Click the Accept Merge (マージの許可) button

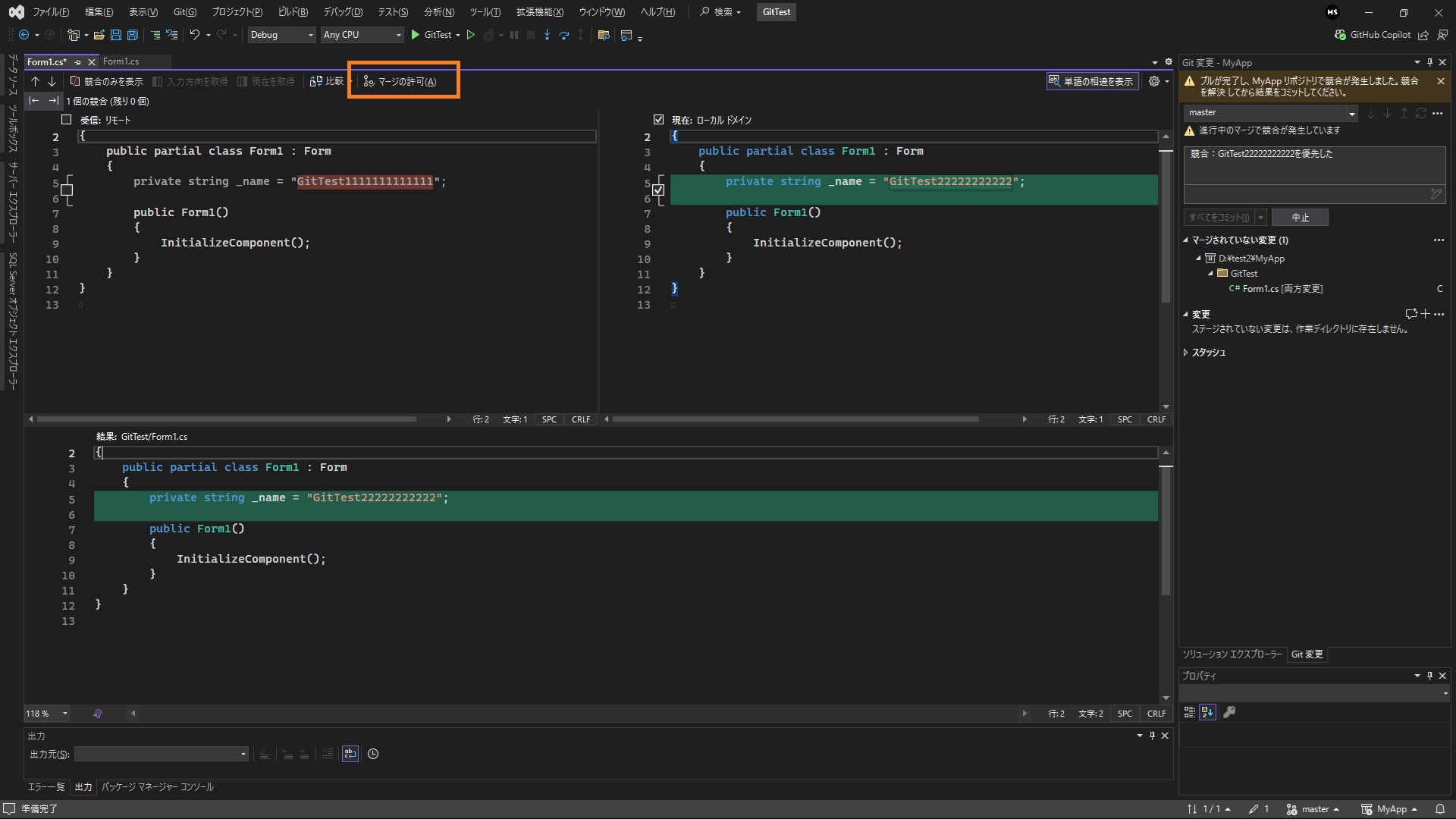point(400,81)
